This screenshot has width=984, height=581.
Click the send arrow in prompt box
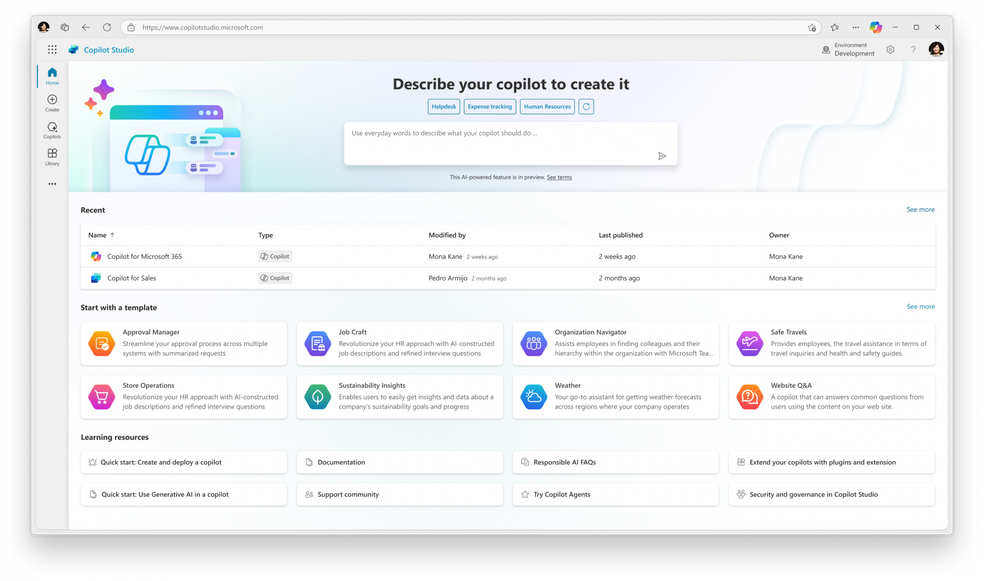click(x=662, y=156)
